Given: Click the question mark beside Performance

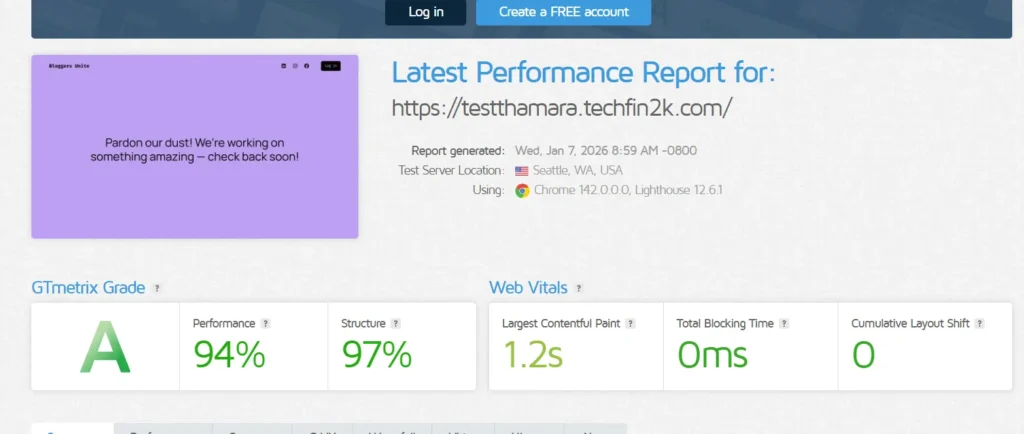Looking at the screenshot, I should [x=265, y=324].
